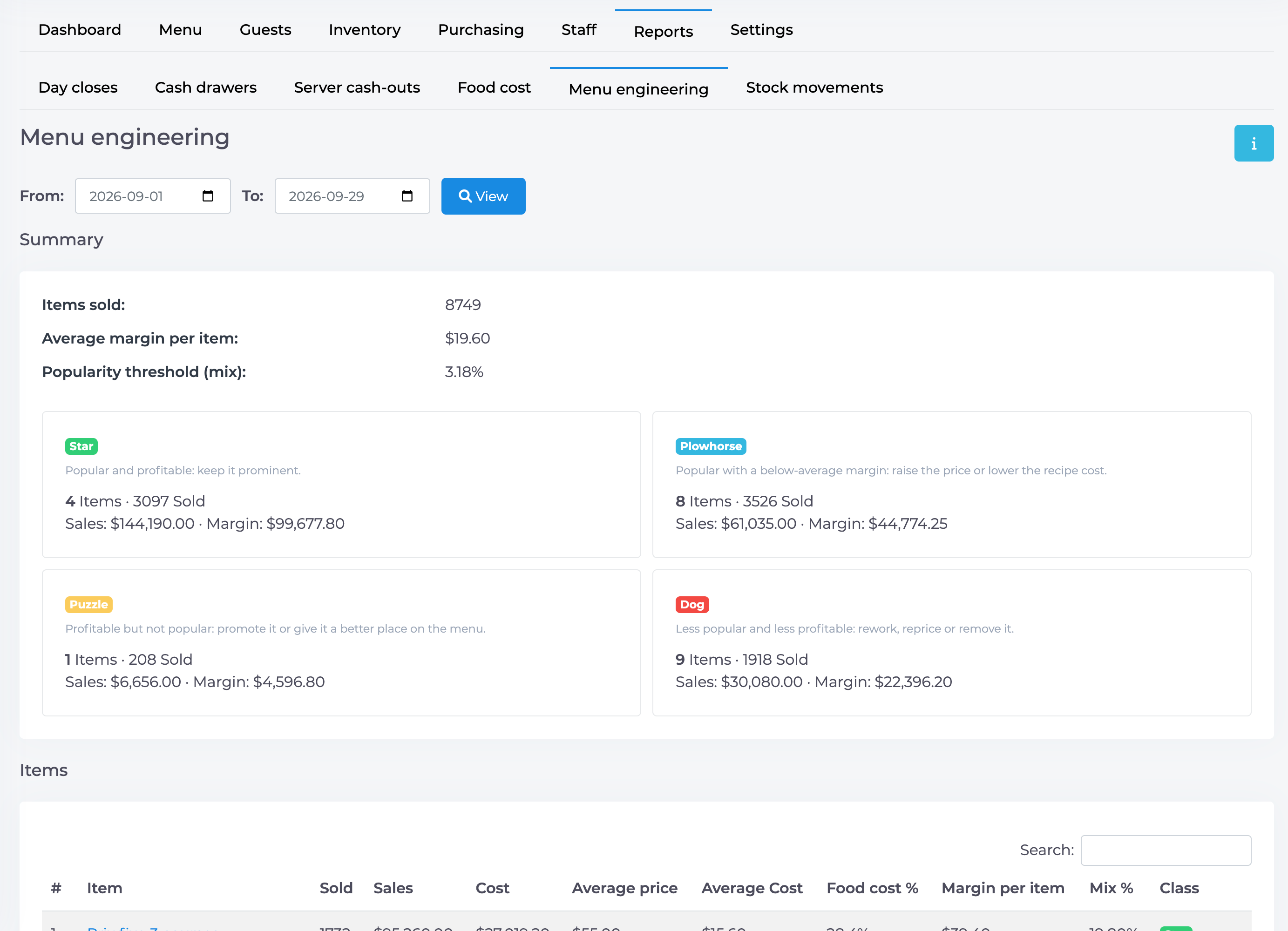Switch to Food cost report
Screen dimensions: 1288x931
pos(494,88)
